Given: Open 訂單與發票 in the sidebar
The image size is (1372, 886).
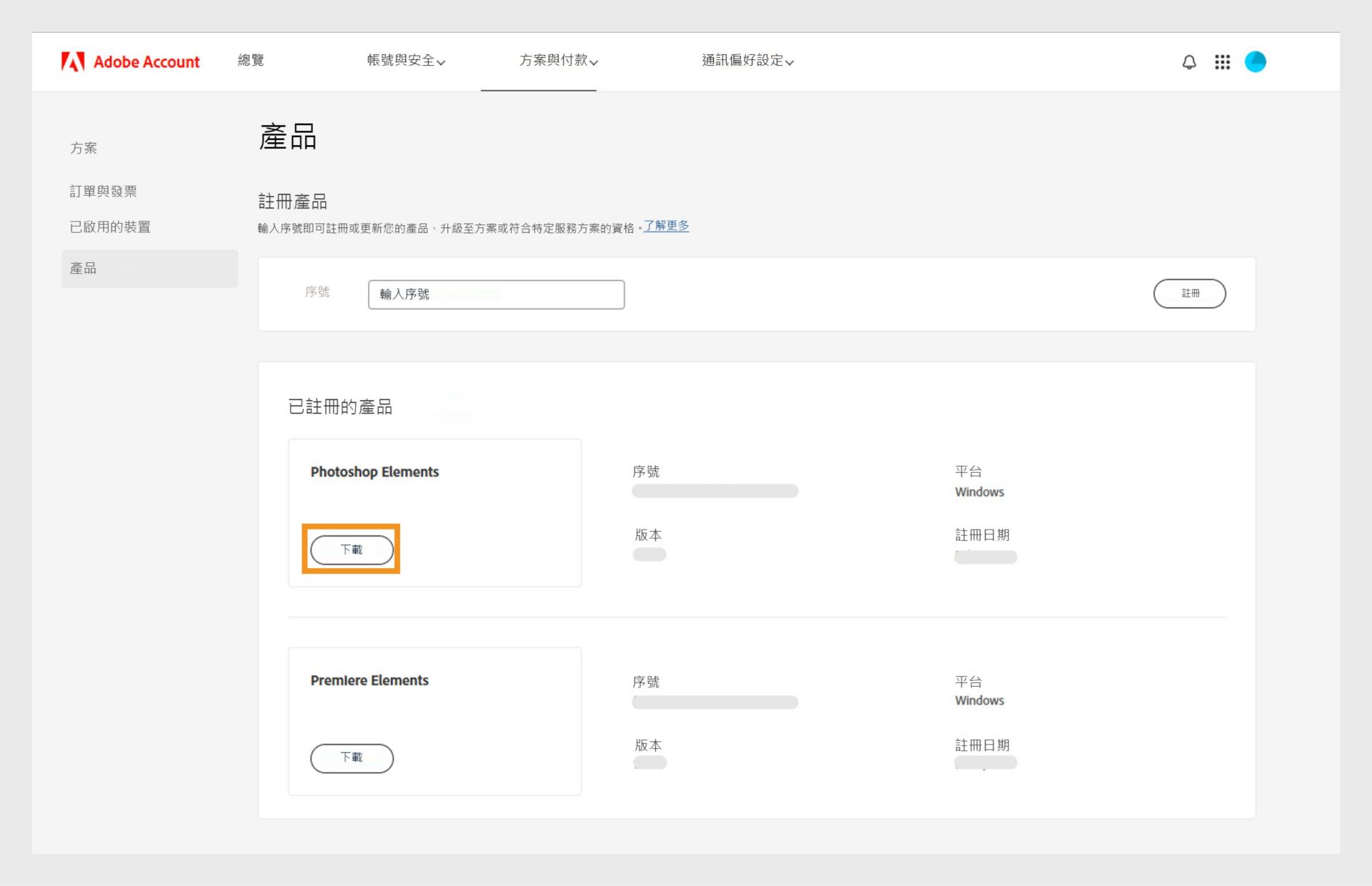Looking at the screenshot, I should pos(103,191).
